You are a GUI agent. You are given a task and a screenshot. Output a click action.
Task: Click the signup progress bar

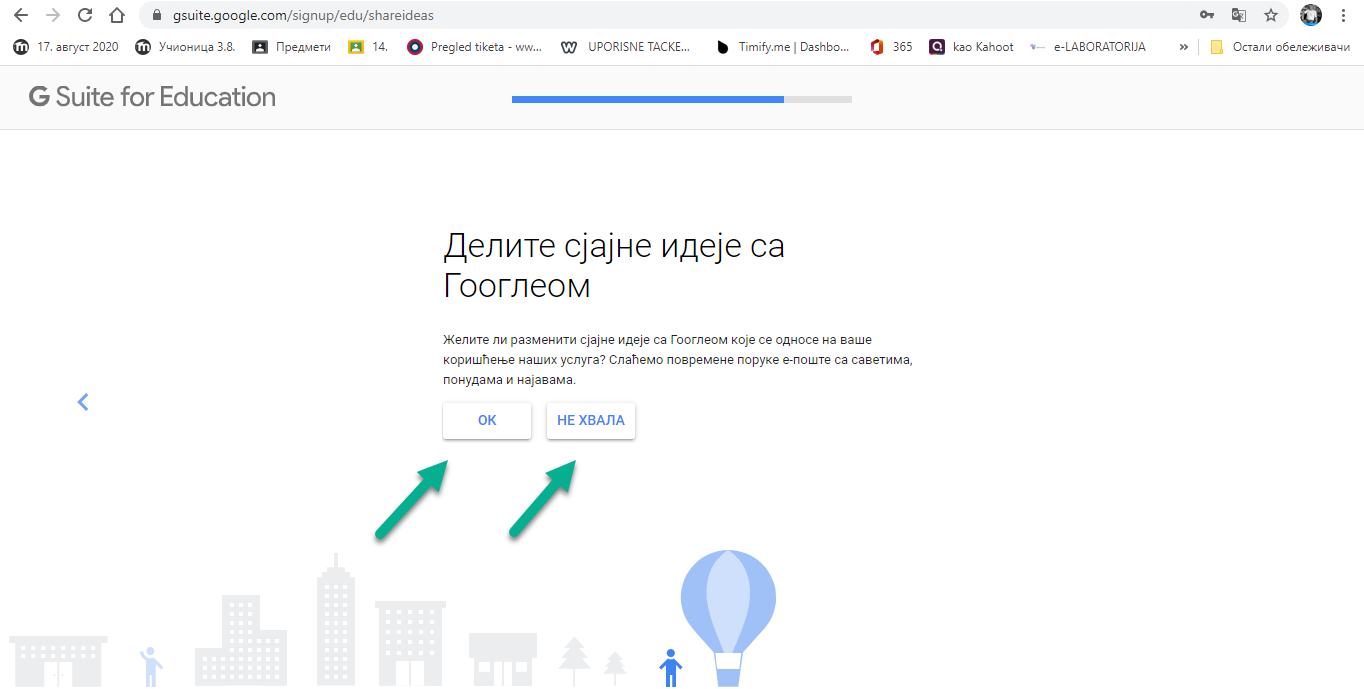pyautogui.click(x=681, y=99)
